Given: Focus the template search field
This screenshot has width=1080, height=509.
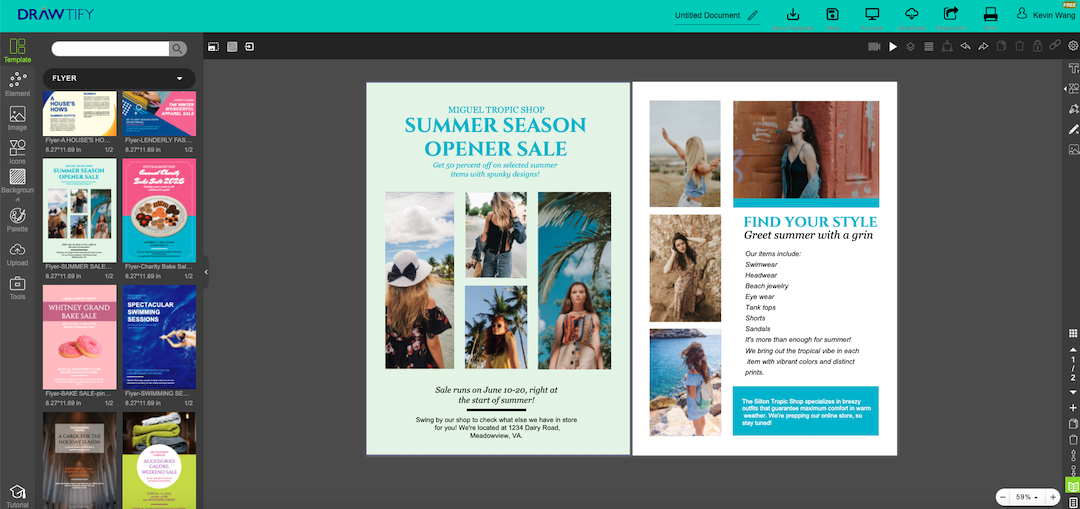Looking at the screenshot, I should tap(110, 48).
